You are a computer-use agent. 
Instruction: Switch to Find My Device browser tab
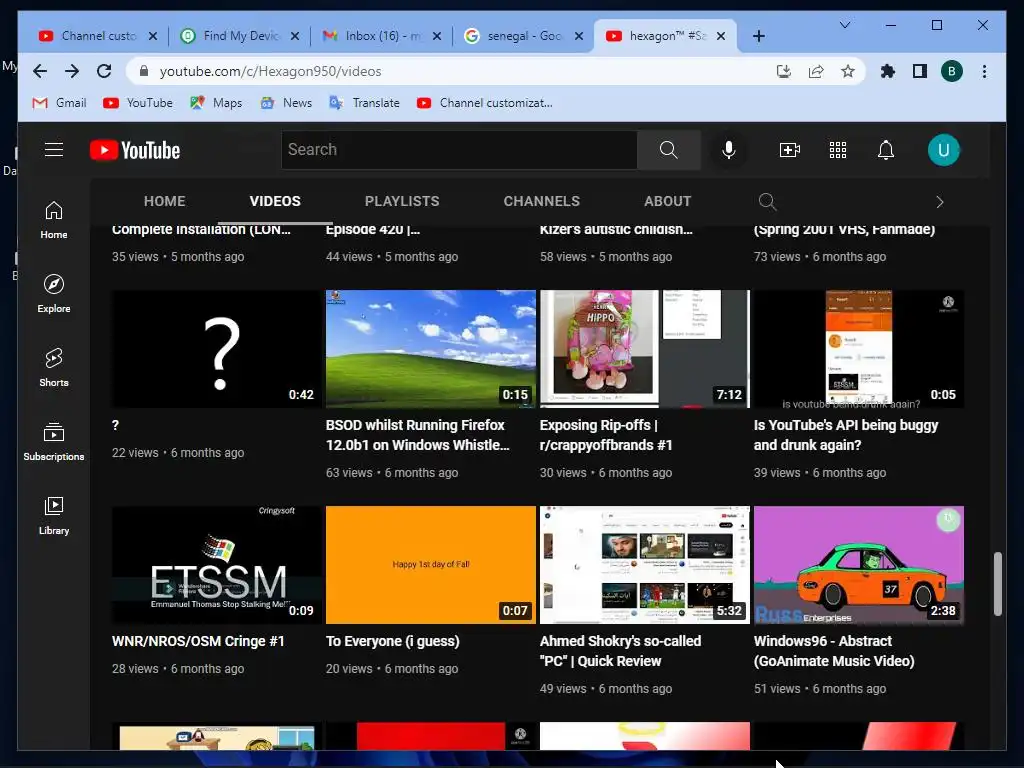click(x=239, y=36)
